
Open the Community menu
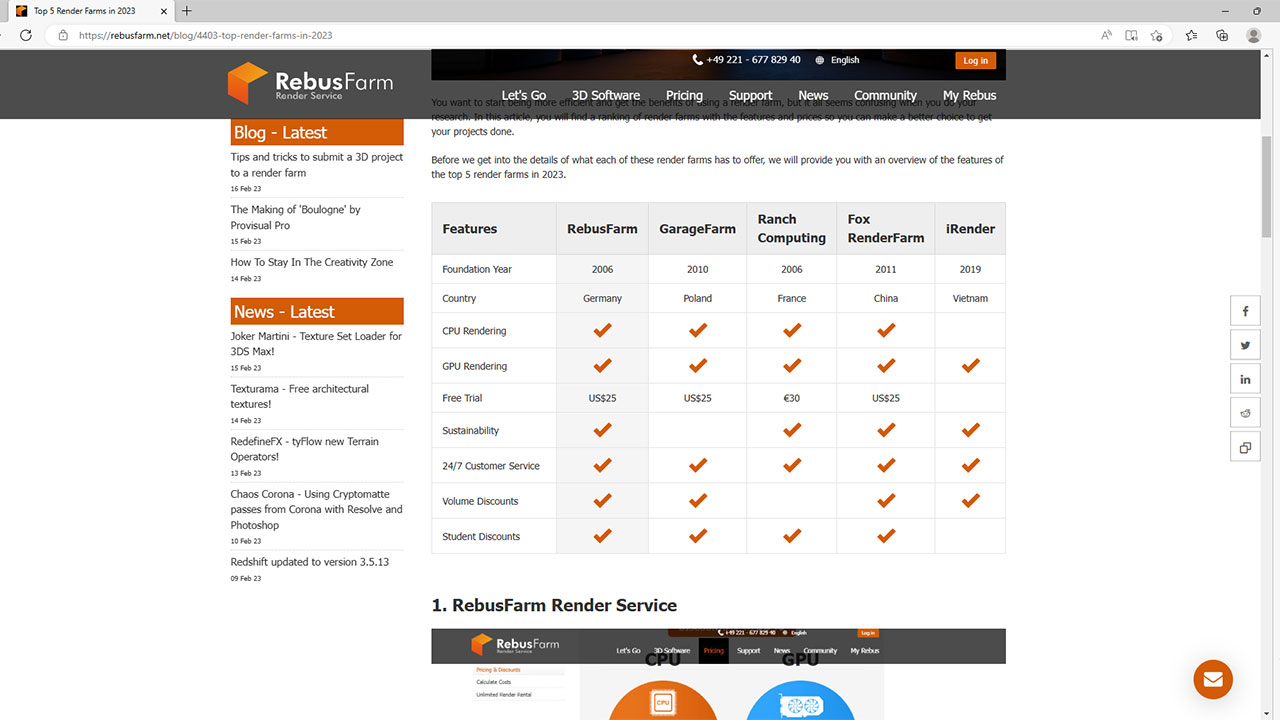885,95
